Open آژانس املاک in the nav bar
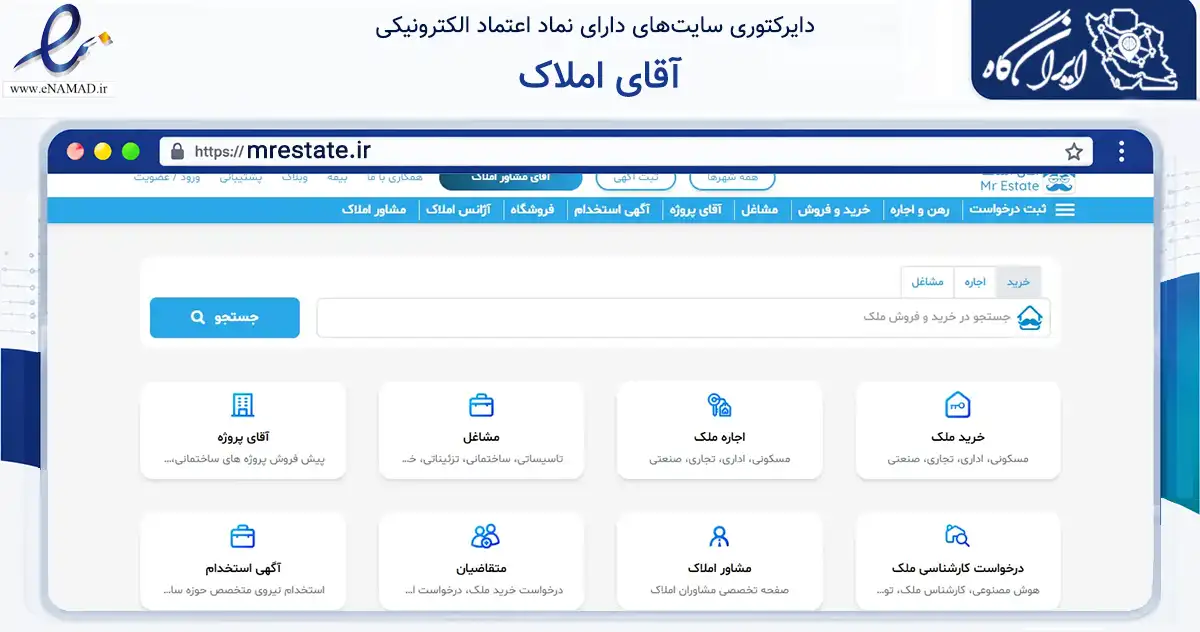The width and height of the screenshot is (1200, 632). [x=458, y=210]
